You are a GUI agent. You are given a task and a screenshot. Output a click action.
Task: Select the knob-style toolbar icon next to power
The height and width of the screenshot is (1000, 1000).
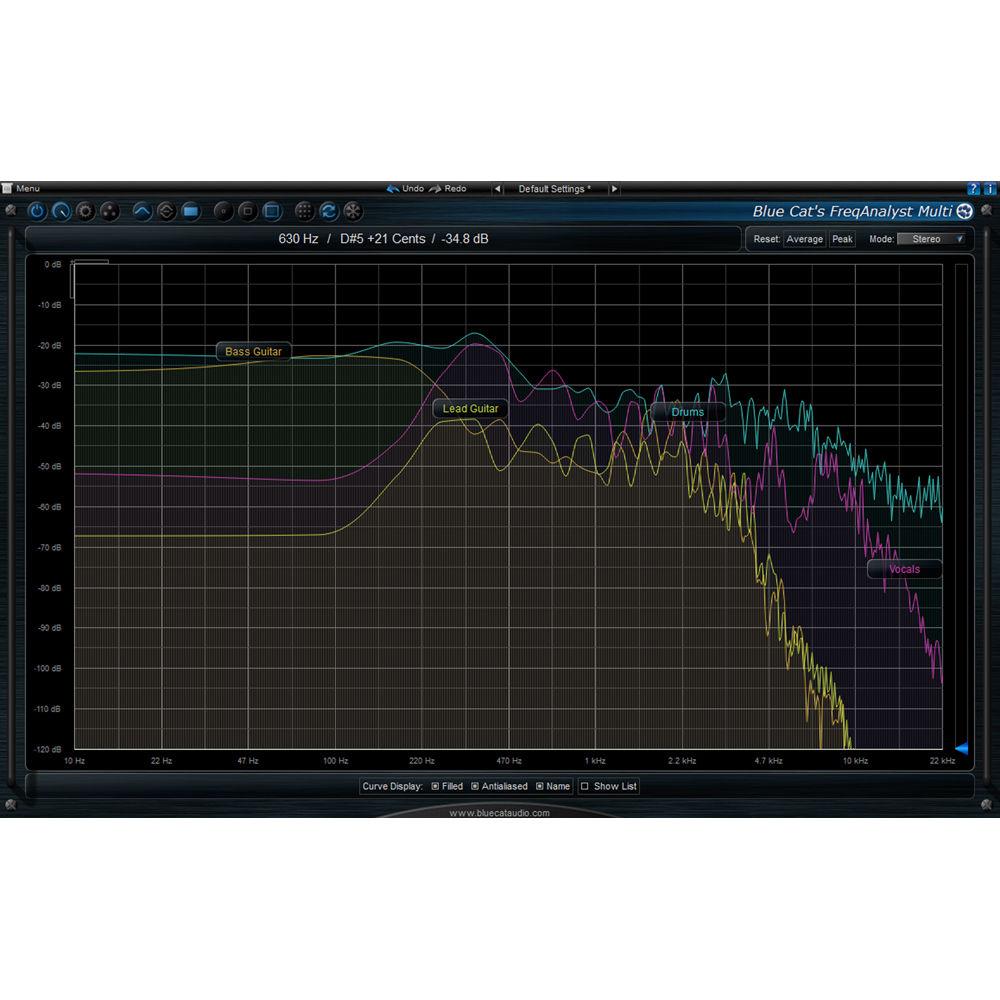coord(60,211)
